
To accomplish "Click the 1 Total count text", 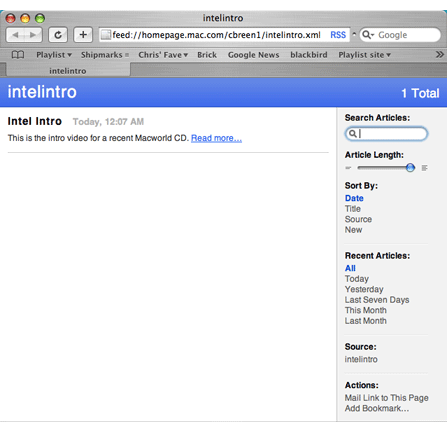I will coord(420,93).
